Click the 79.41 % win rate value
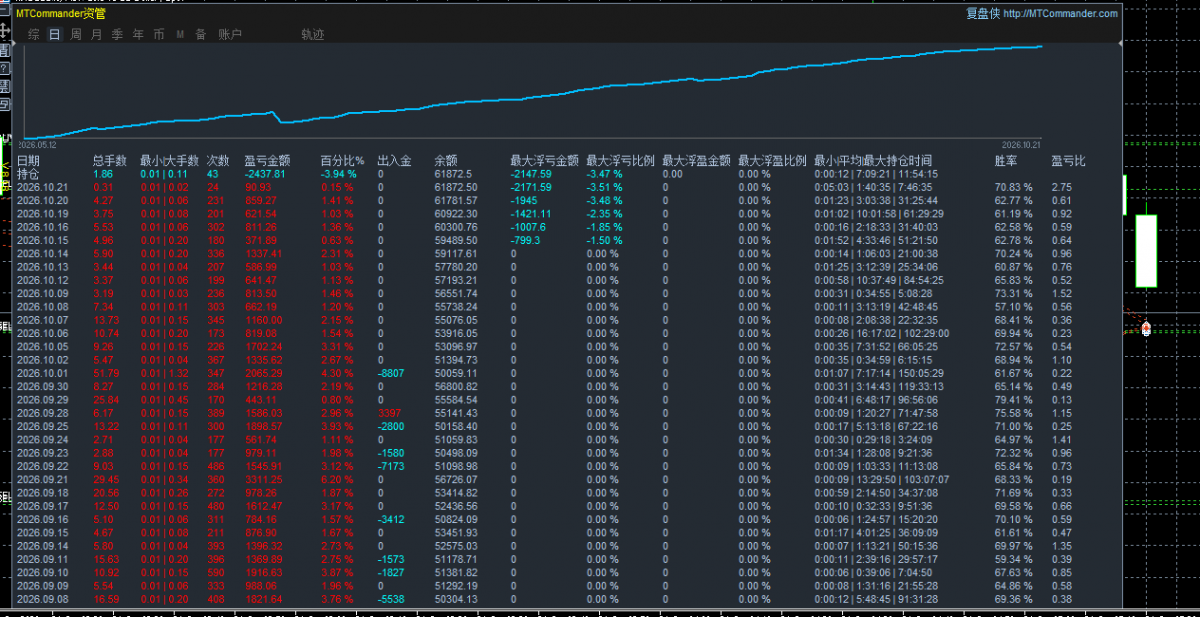 pyautogui.click(x=1014, y=398)
